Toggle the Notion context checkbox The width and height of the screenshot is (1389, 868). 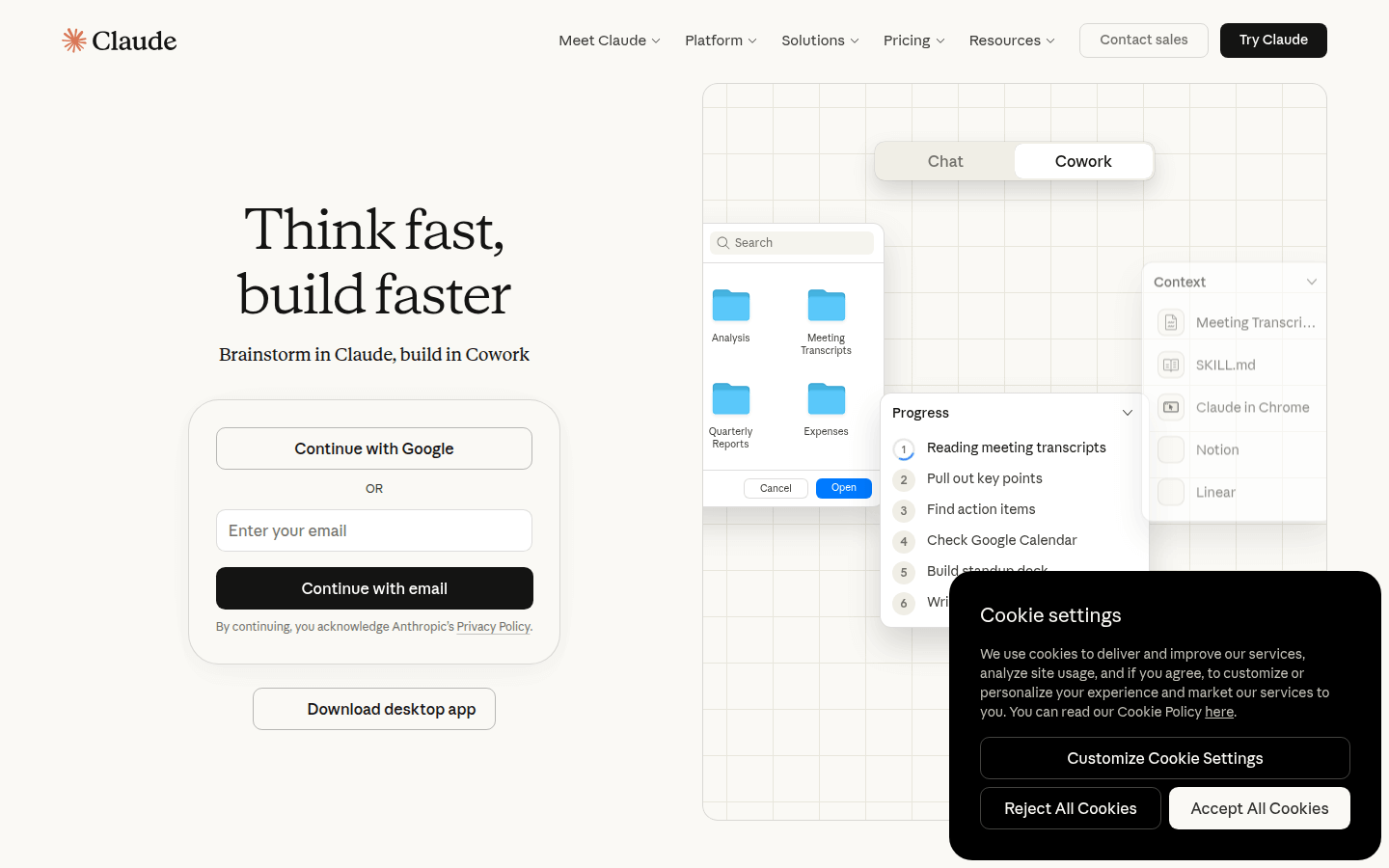tap(1171, 449)
